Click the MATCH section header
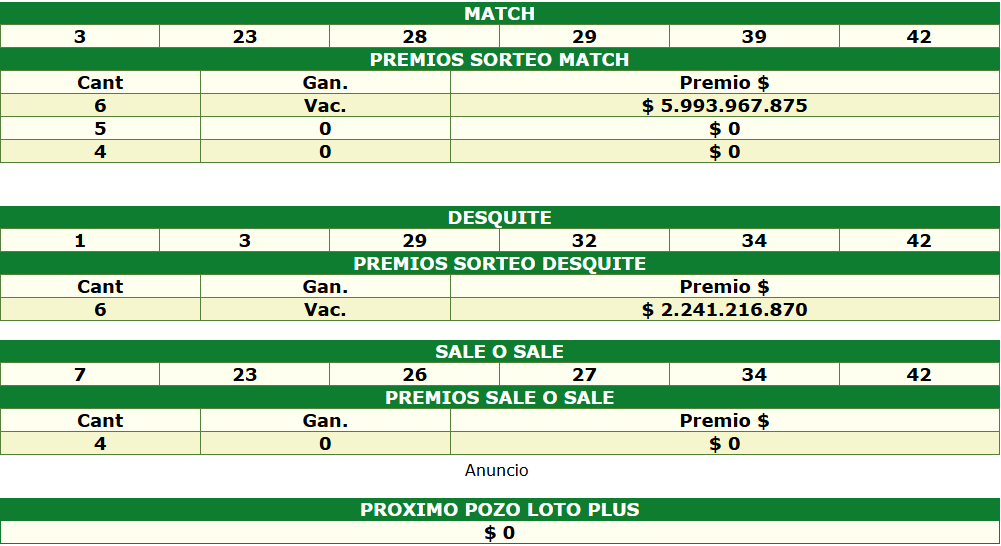 (x=500, y=14)
